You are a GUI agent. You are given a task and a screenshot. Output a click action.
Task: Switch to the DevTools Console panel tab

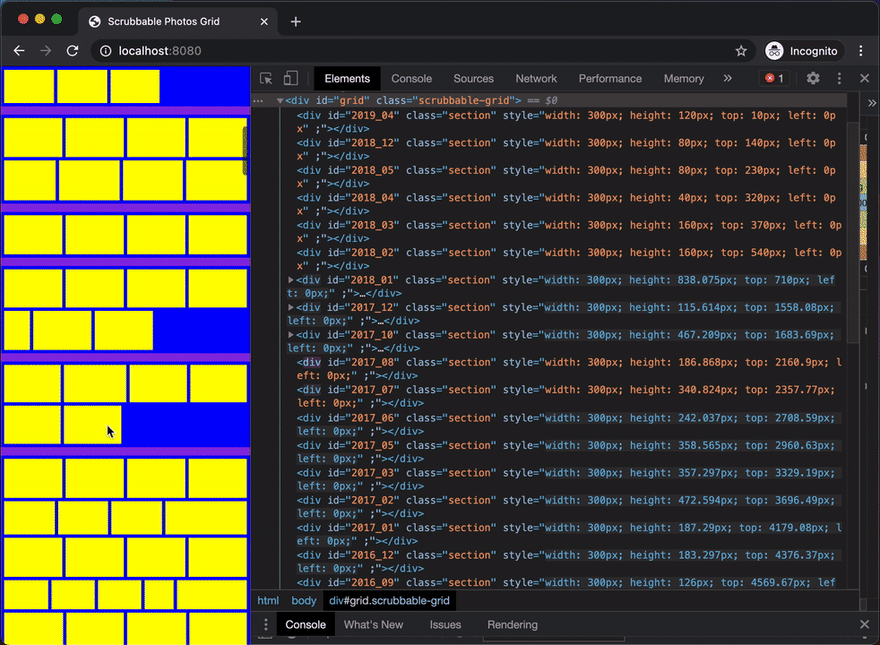[x=411, y=79]
